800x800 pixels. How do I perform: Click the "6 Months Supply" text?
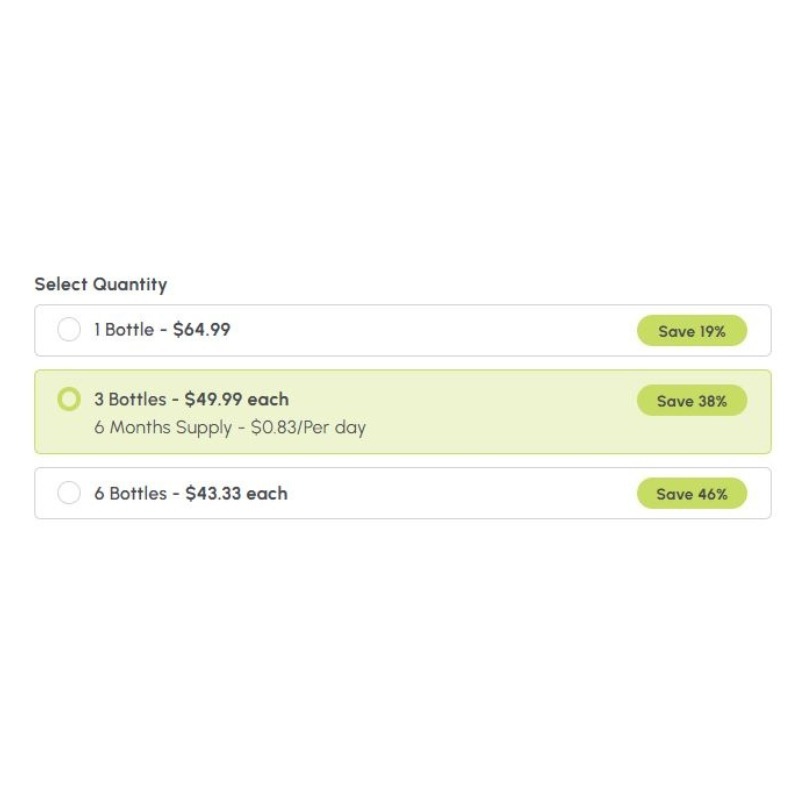pos(163,428)
